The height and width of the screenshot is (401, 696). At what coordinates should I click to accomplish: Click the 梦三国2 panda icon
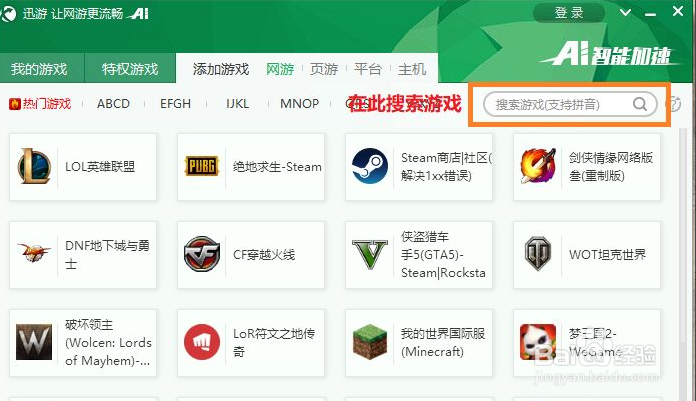[538, 342]
